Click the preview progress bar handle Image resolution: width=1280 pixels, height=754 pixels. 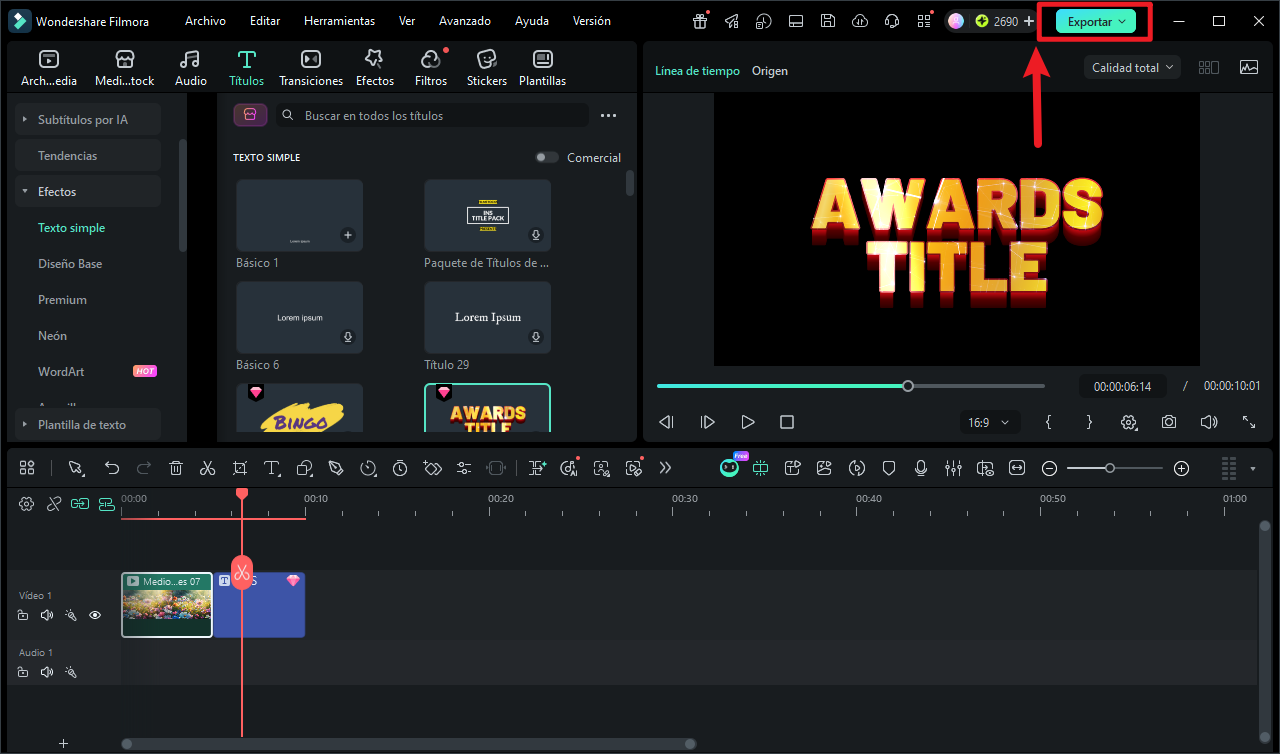click(908, 386)
